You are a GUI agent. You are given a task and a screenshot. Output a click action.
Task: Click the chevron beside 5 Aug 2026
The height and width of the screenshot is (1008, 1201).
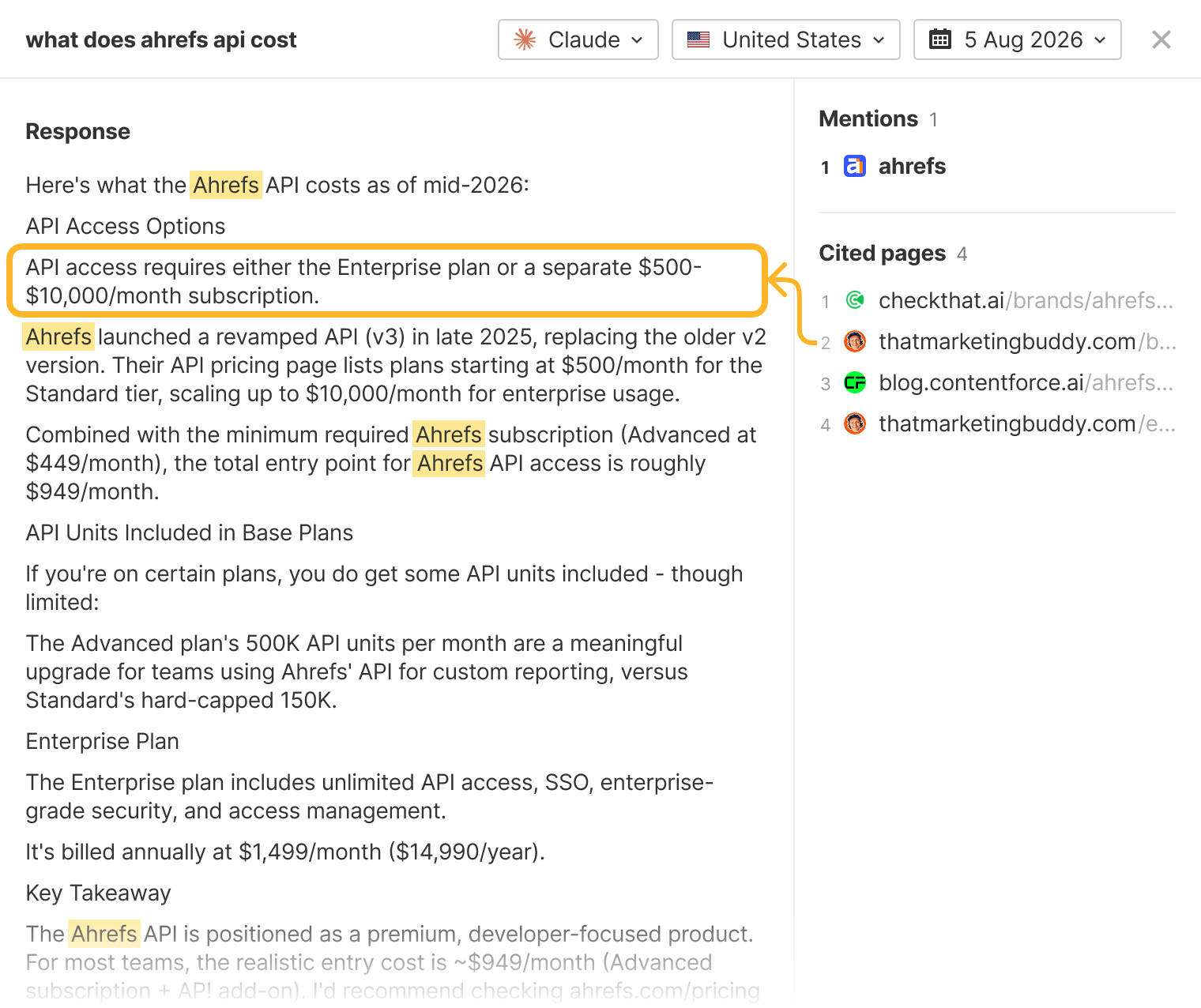[1100, 40]
